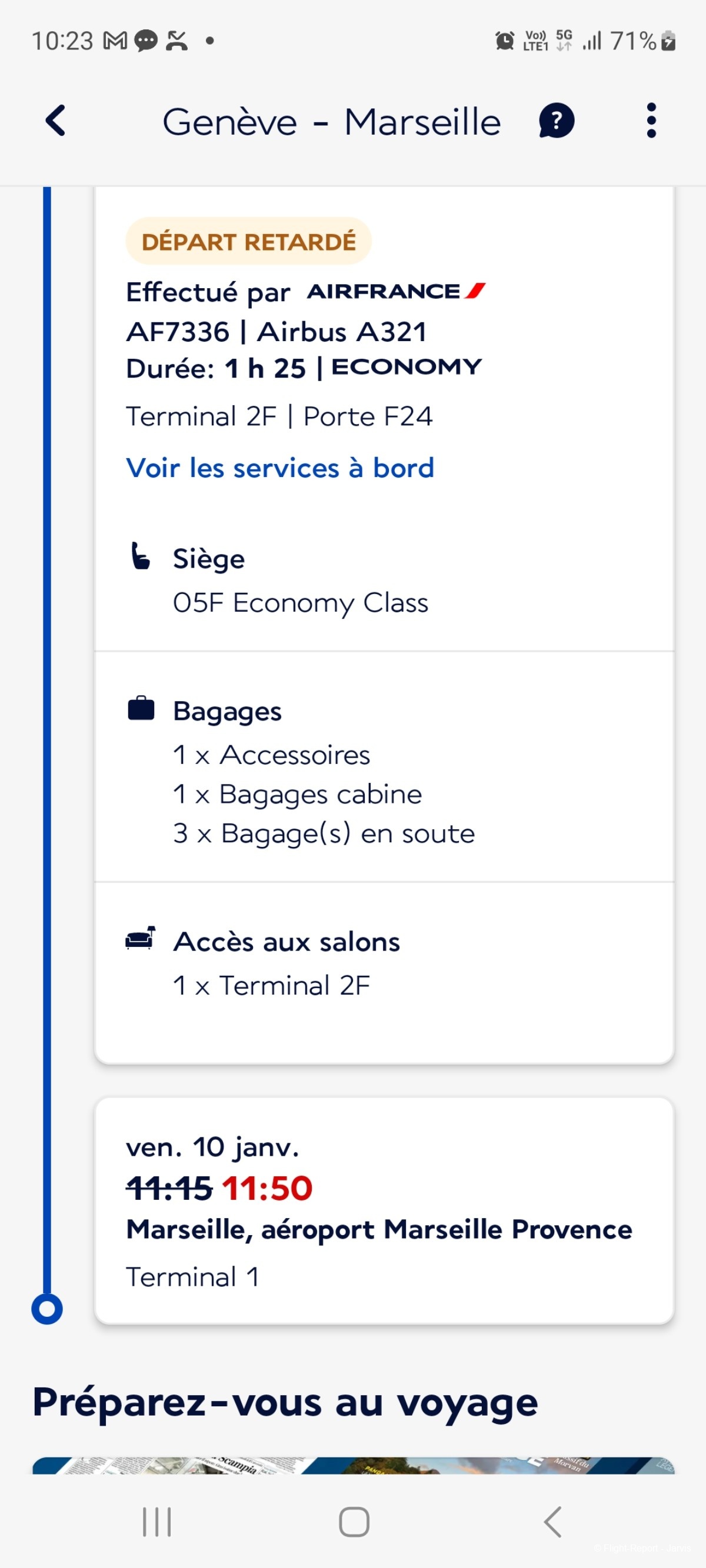Select the 05F Economy Class seat entry

click(x=300, y=603)
